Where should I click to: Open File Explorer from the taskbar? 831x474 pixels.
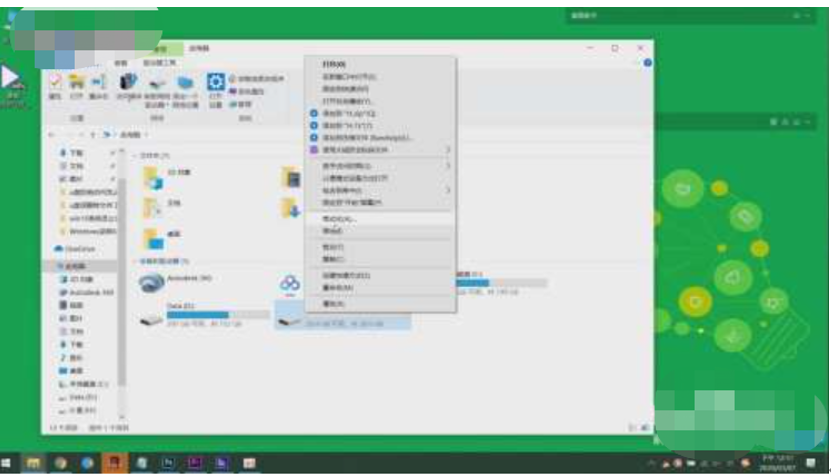click(x=34, y=463)
